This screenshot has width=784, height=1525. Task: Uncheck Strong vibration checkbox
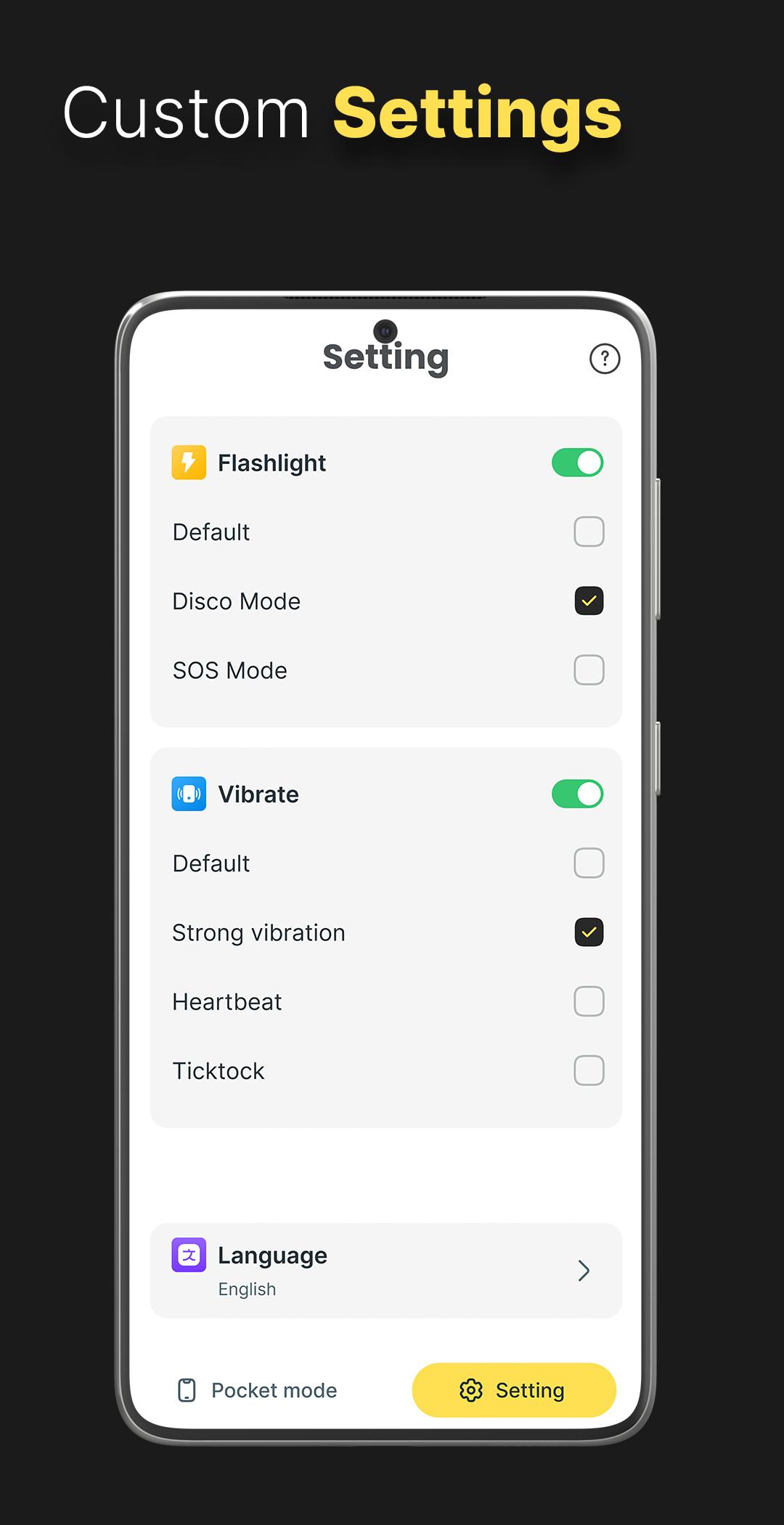pyautogui.click(x=589, y=932)
